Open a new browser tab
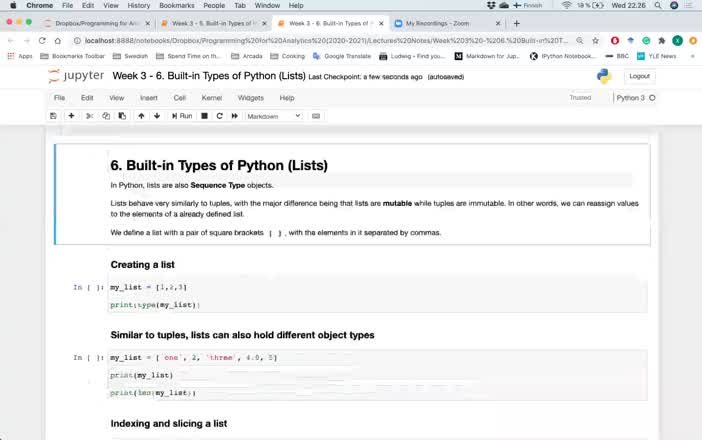 [x=517, y=23]
